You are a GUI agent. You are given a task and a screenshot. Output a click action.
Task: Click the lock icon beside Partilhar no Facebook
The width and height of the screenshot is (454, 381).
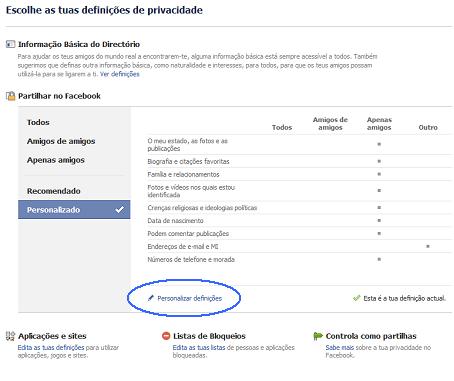(11, 96)
